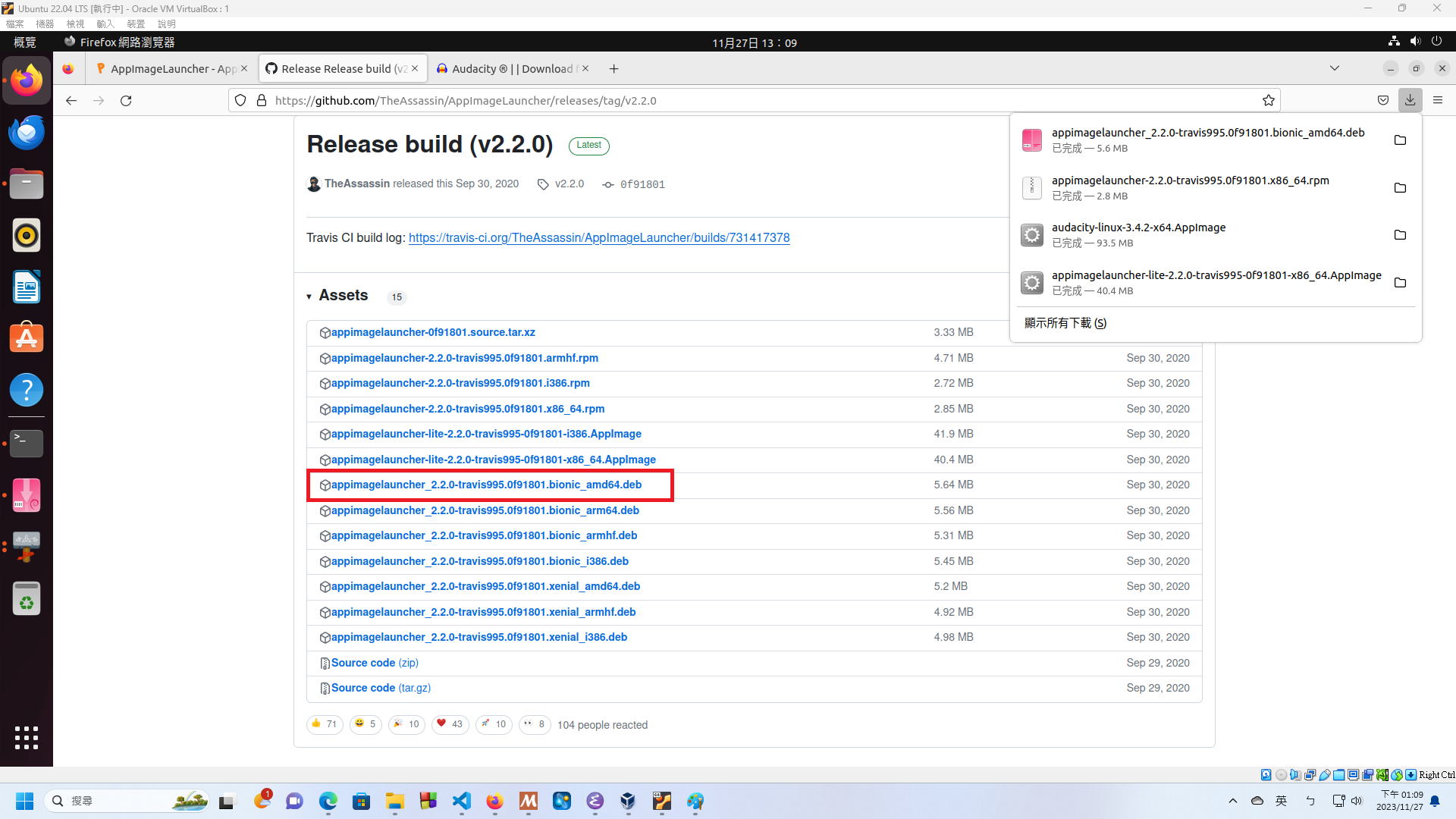The height and width of the screenshot is (819, 1456).
Task: Save page to Pocket via pocket icon
Action: 1382,99
